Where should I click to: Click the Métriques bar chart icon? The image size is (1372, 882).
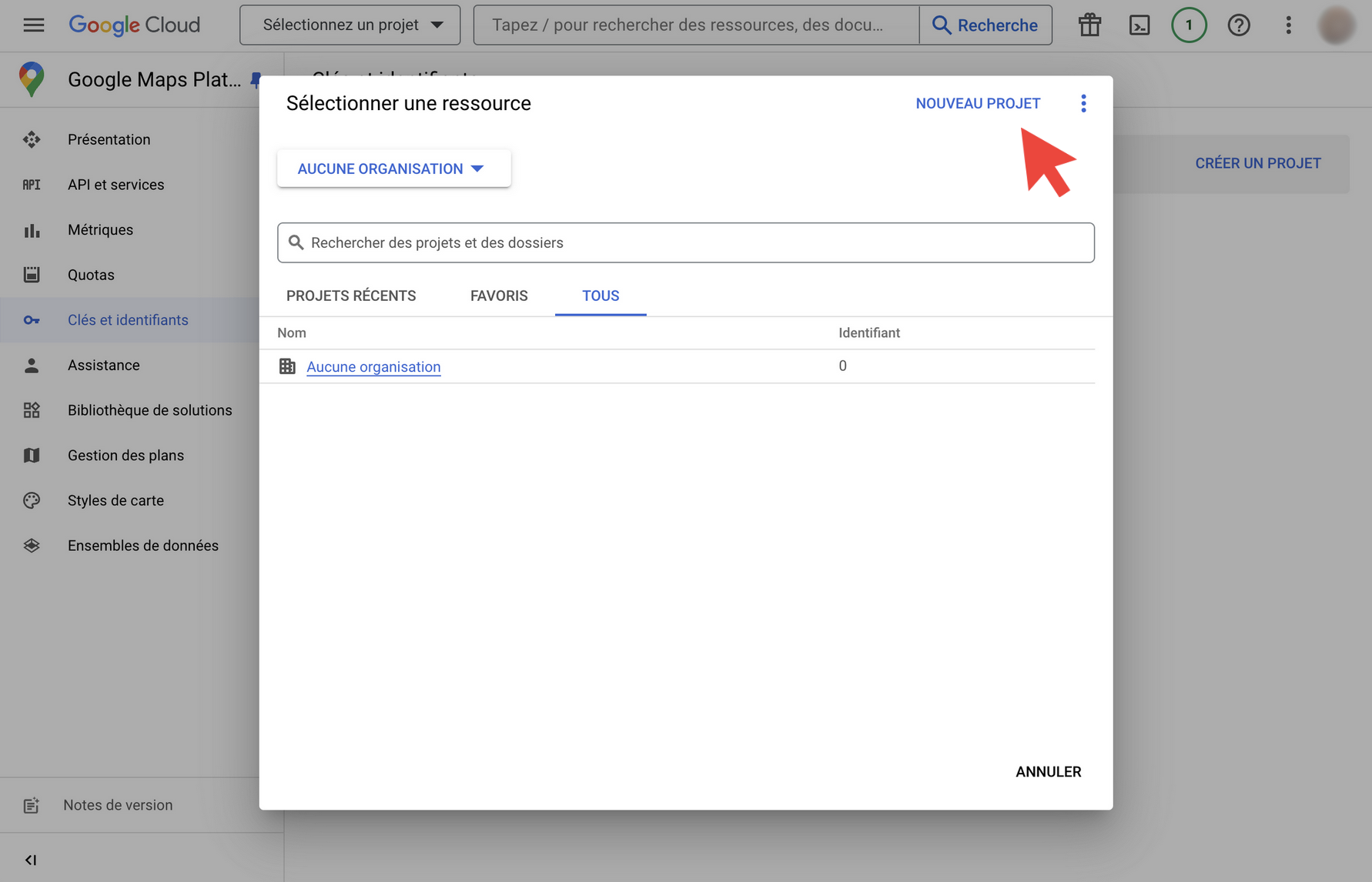point(32,230)
